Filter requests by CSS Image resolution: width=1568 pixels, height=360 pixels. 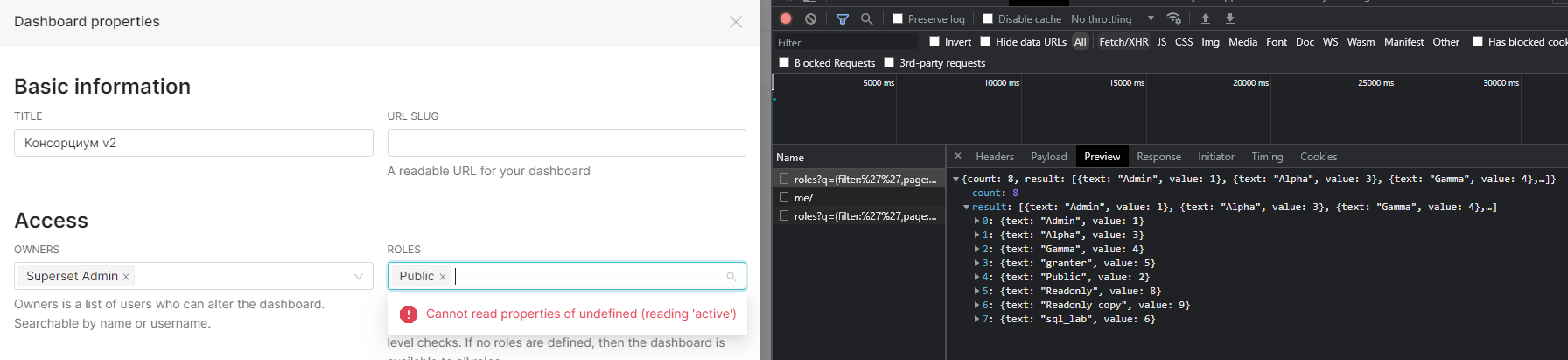click(1184, 41)
